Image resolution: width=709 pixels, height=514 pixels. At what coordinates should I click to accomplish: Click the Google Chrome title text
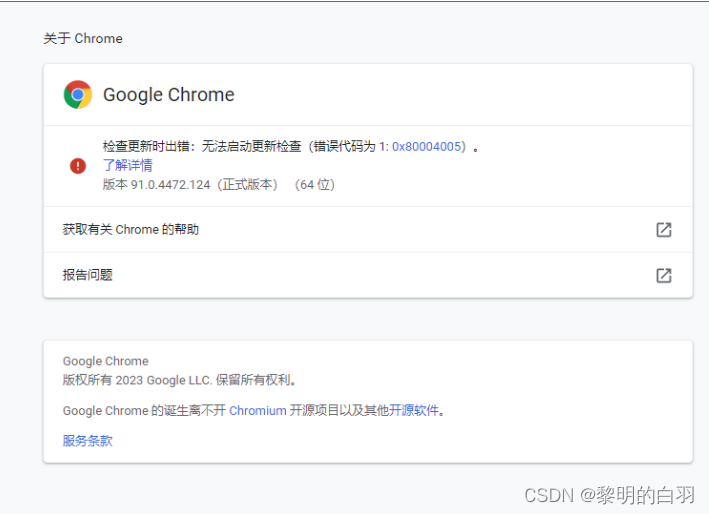click(x=169, y=95)
